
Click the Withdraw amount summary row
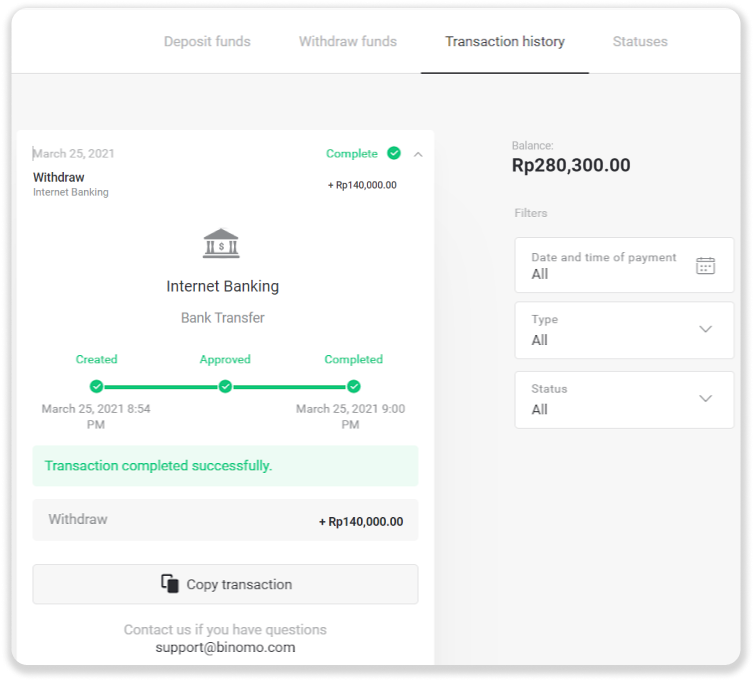(225, 520)
